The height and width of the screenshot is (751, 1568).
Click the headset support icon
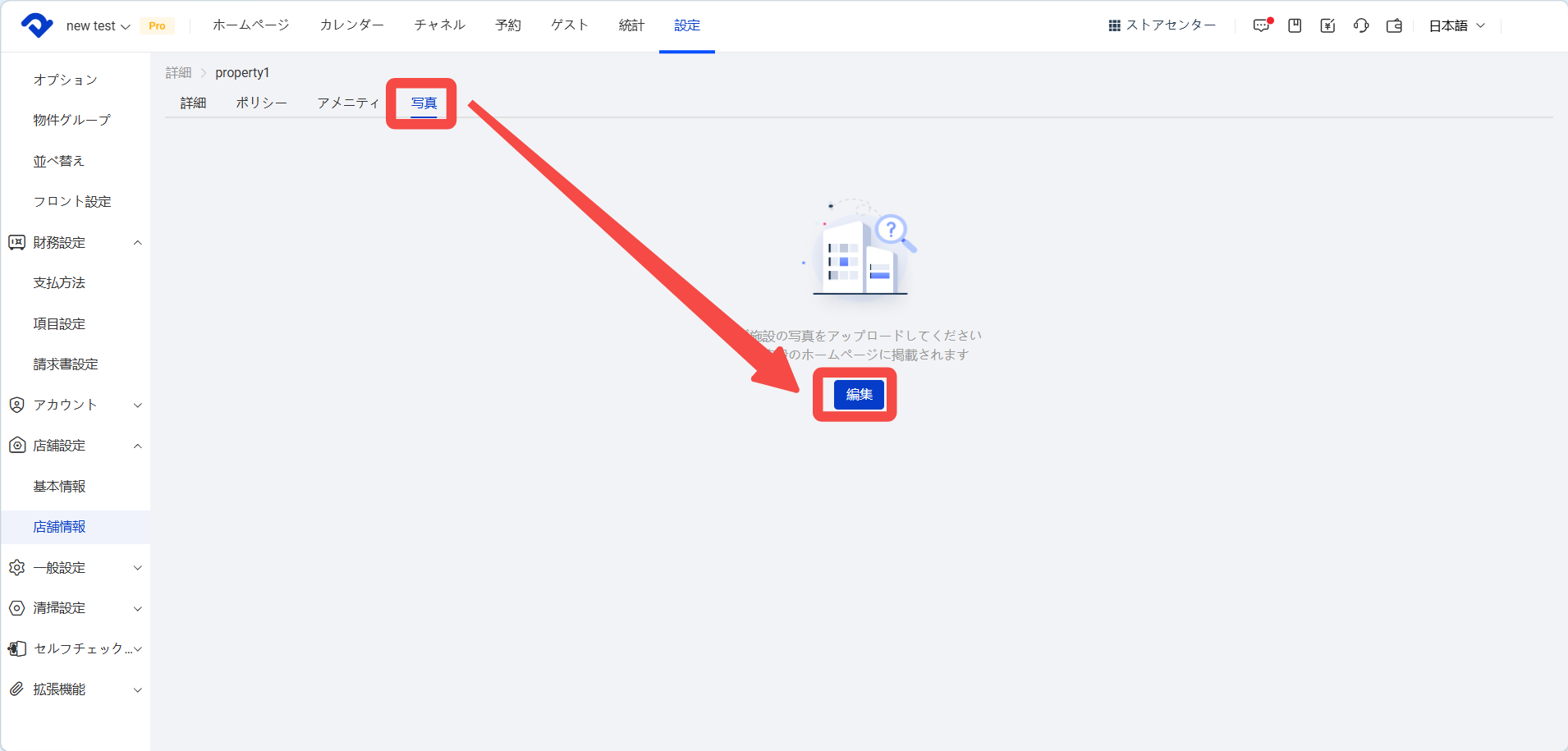[1361, 25]
